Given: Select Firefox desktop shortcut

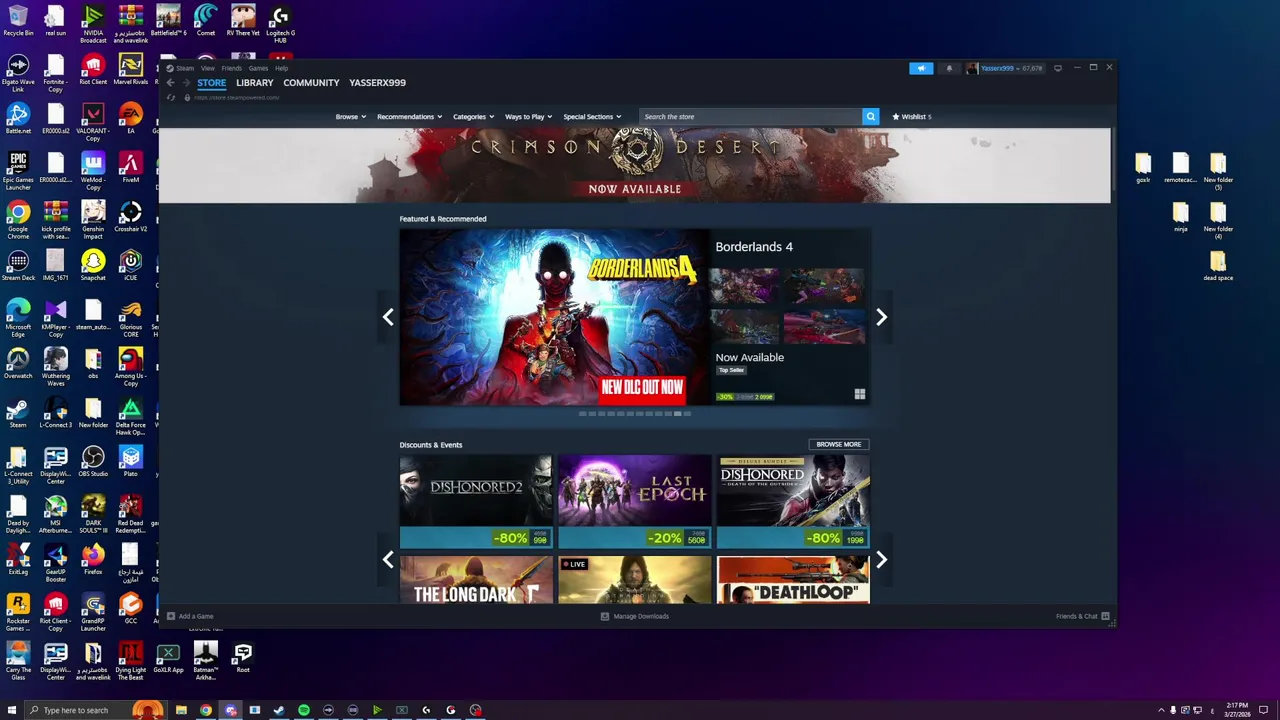Looking at the screenshot, I should (93, 560).
